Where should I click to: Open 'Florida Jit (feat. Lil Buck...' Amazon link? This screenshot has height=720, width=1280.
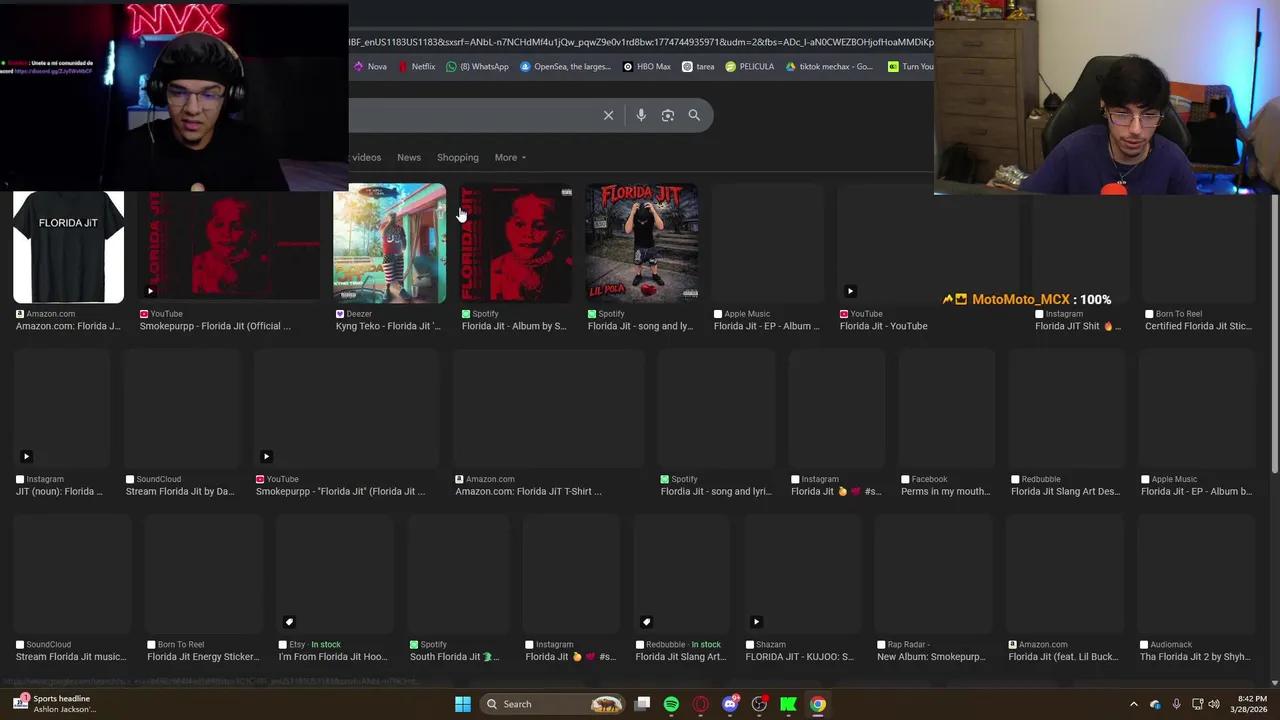pyautogui.click(x=1063, y=657)
